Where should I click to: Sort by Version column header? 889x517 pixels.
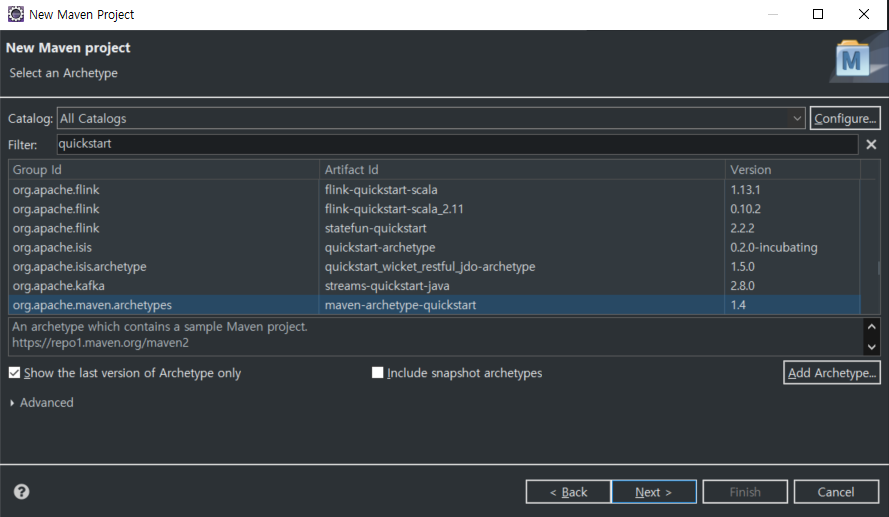click(793, 169)
